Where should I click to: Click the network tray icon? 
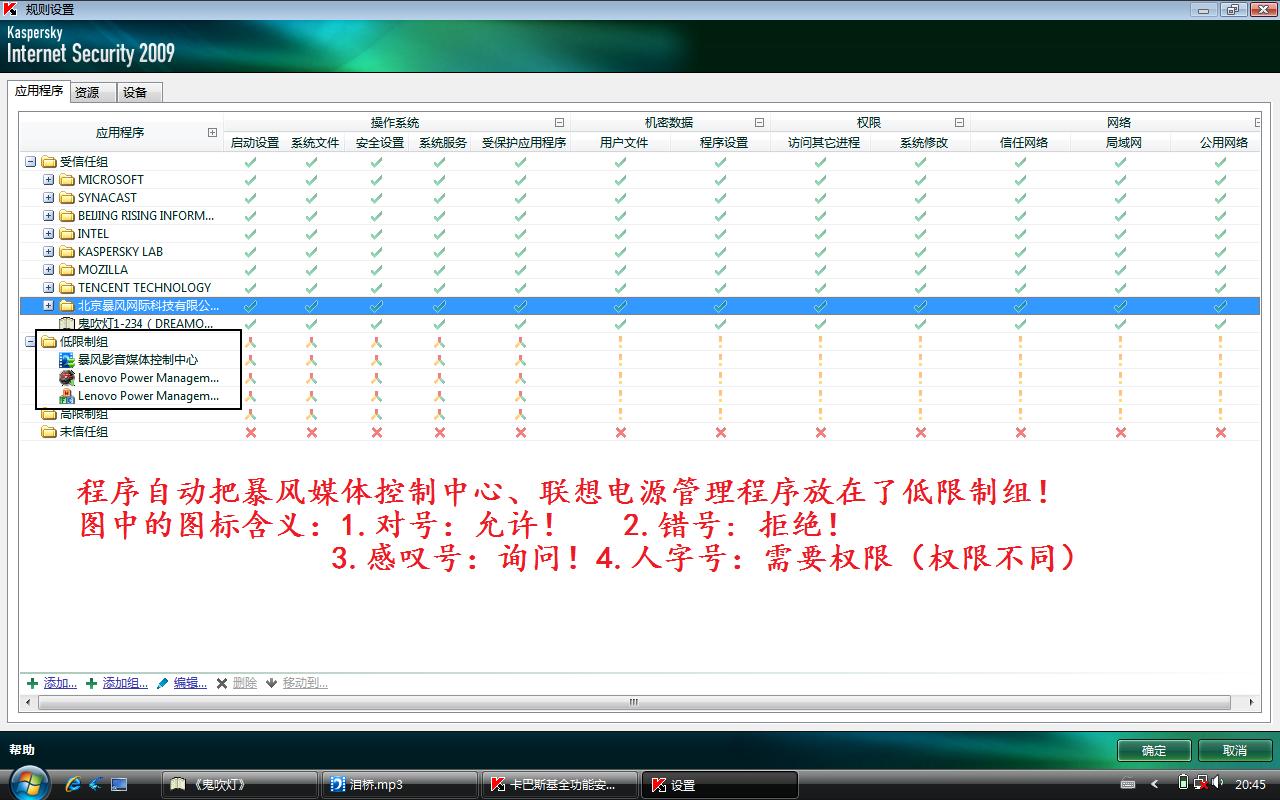click(x=1200, y=783)
